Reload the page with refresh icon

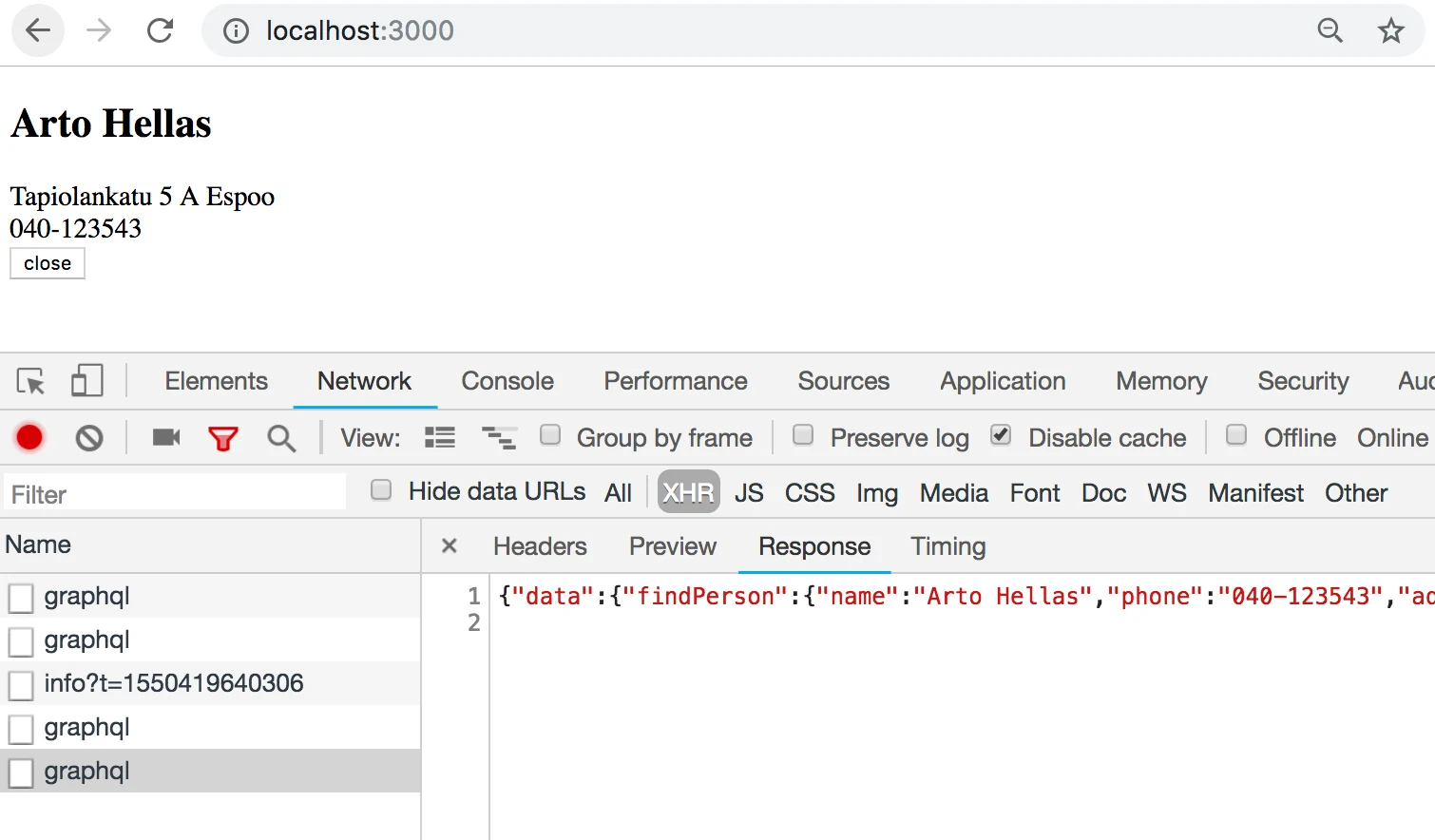pos(160,30)
